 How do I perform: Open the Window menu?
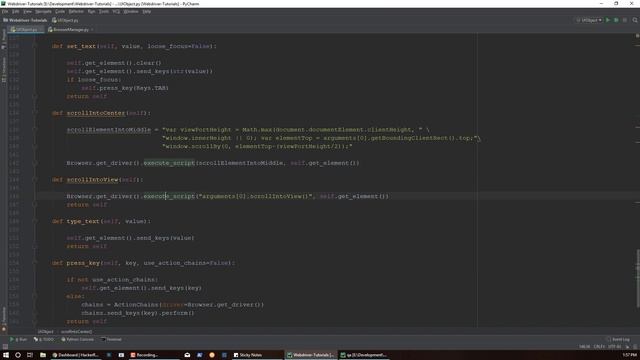tap(131, 11)
